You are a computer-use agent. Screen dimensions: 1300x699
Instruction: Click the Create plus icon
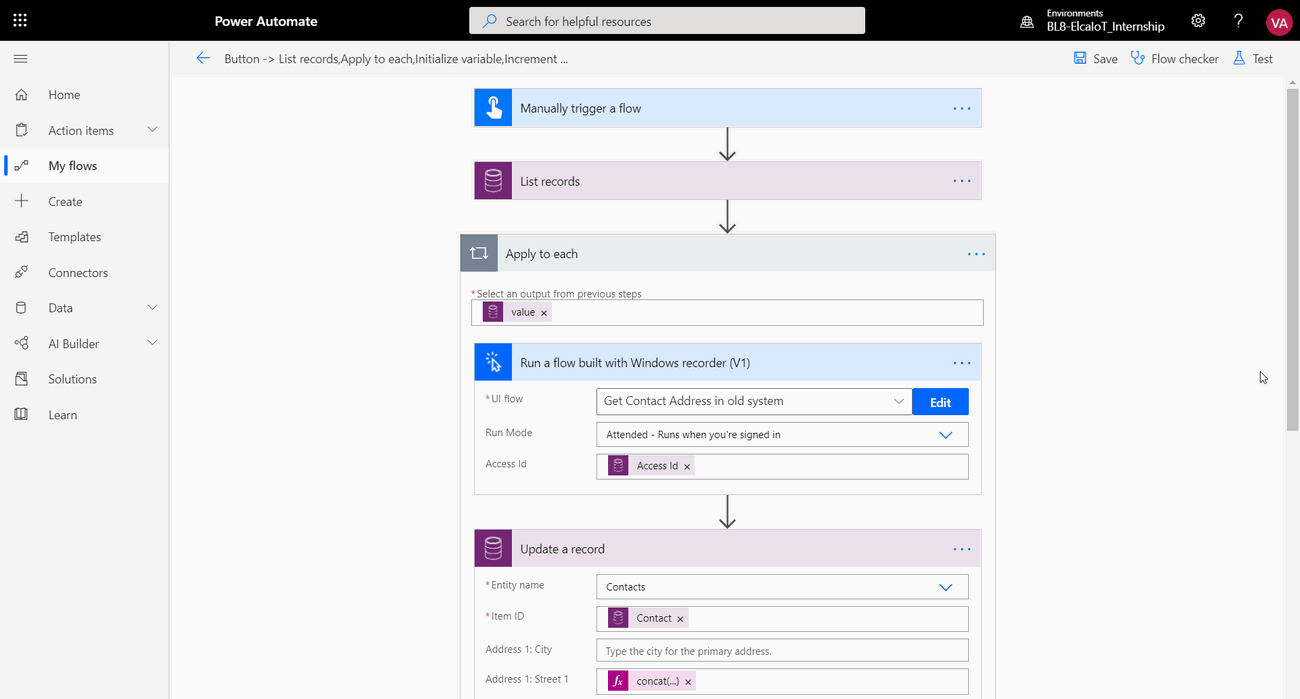tap(21, 201)
